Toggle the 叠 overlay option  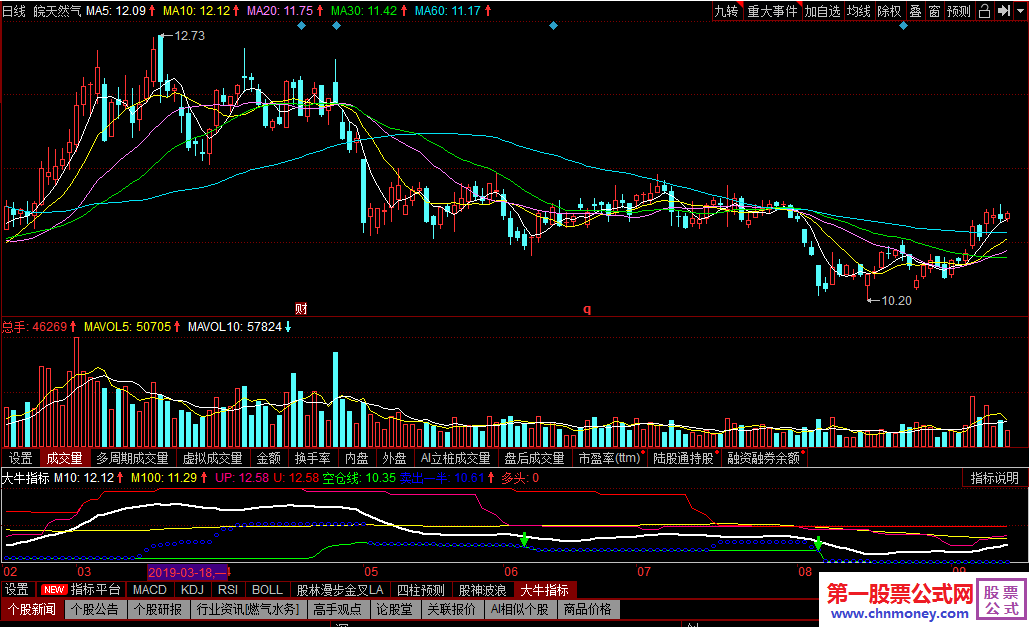(915, 11)
